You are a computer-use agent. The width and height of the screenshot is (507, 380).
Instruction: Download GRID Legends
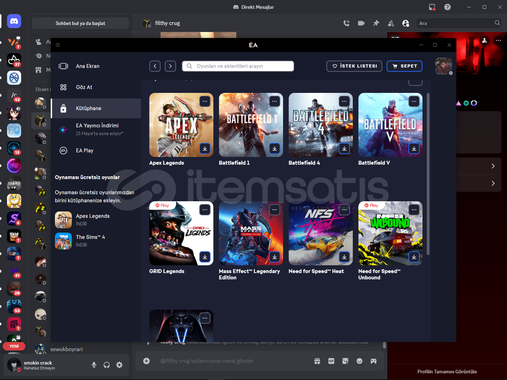click(205, 257)
